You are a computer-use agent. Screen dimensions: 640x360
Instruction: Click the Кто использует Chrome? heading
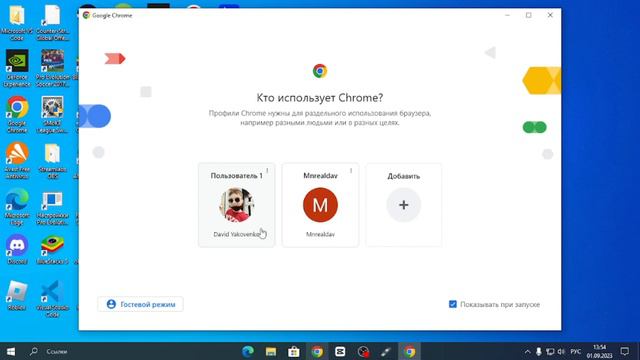tap(320, 98)
